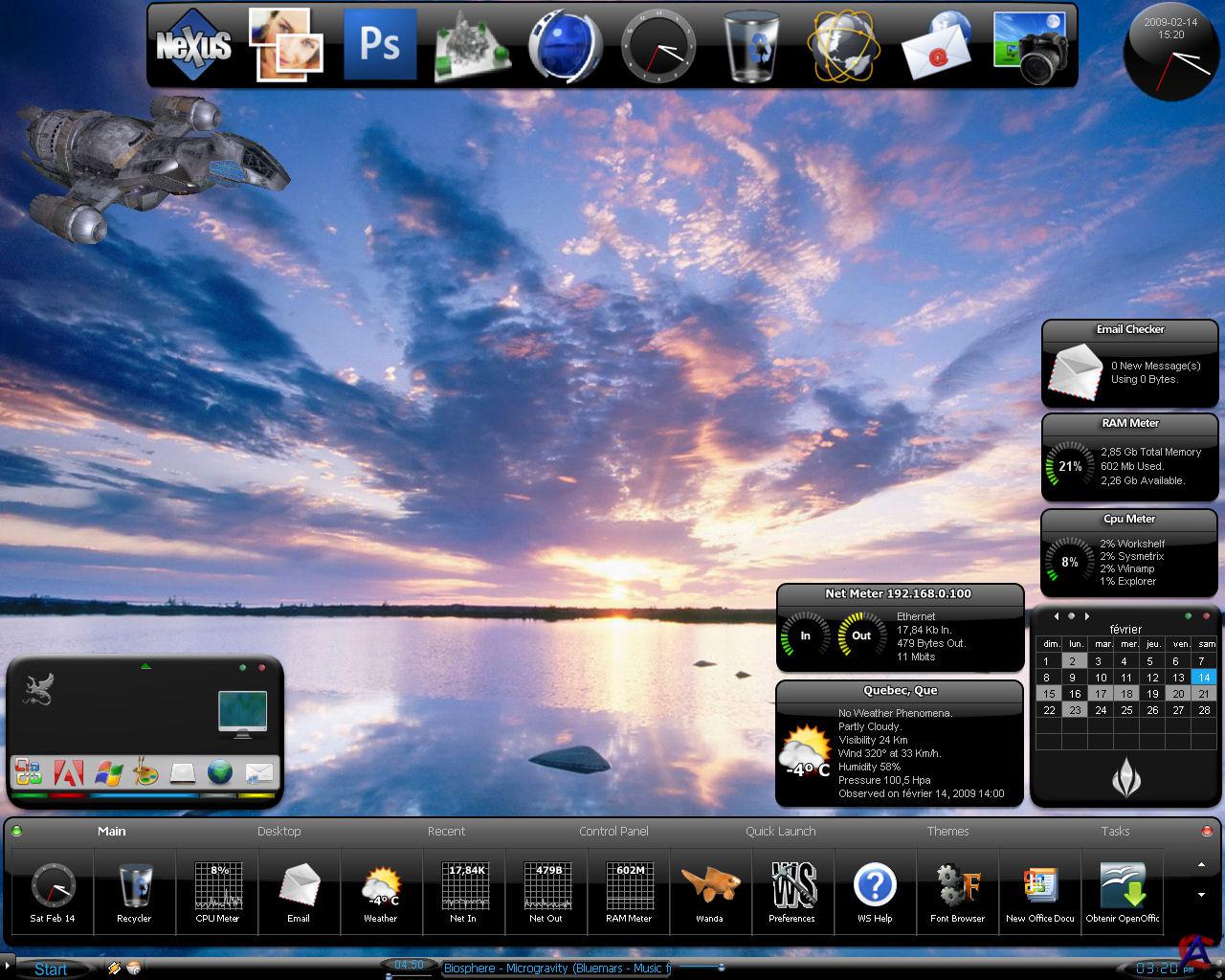Click the Nexus logo in the dock
The width and height of the screenshot is (1225, 980).
[x=194, y=45]
